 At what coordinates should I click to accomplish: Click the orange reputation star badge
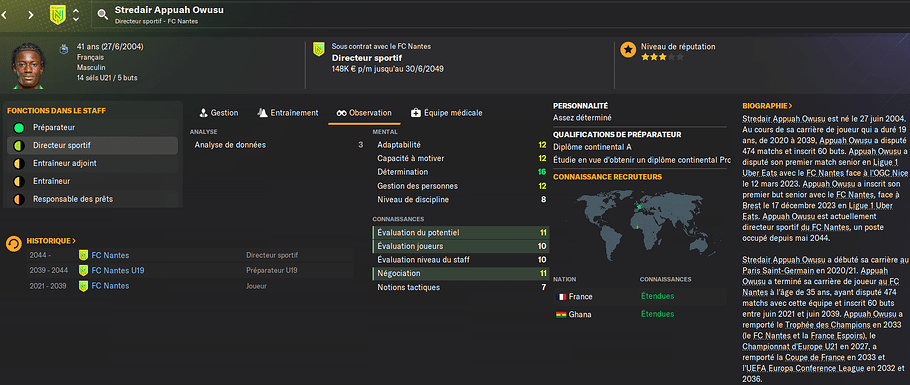tap(627, 51)
